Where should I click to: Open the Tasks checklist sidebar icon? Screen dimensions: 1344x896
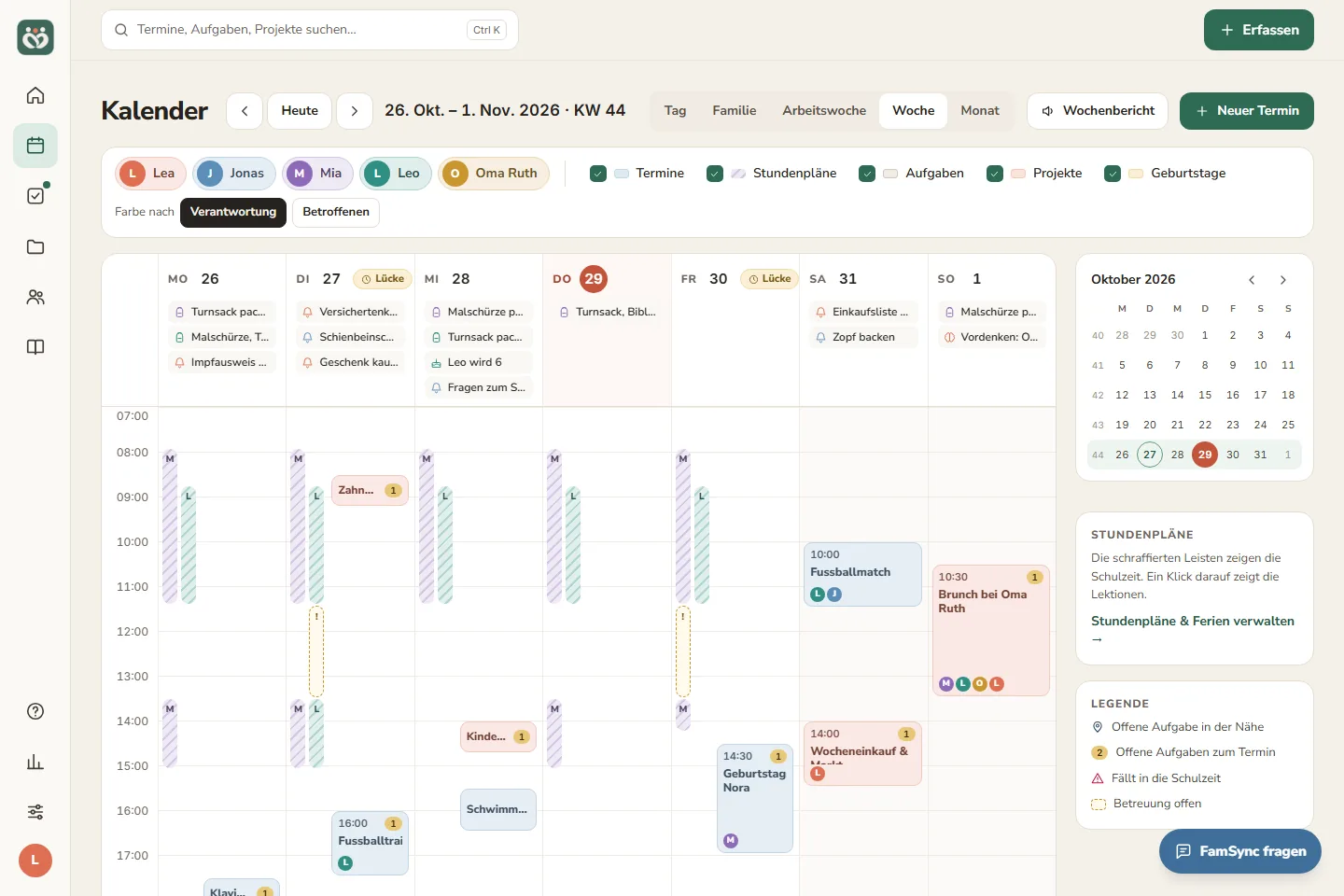pos(35,196)
